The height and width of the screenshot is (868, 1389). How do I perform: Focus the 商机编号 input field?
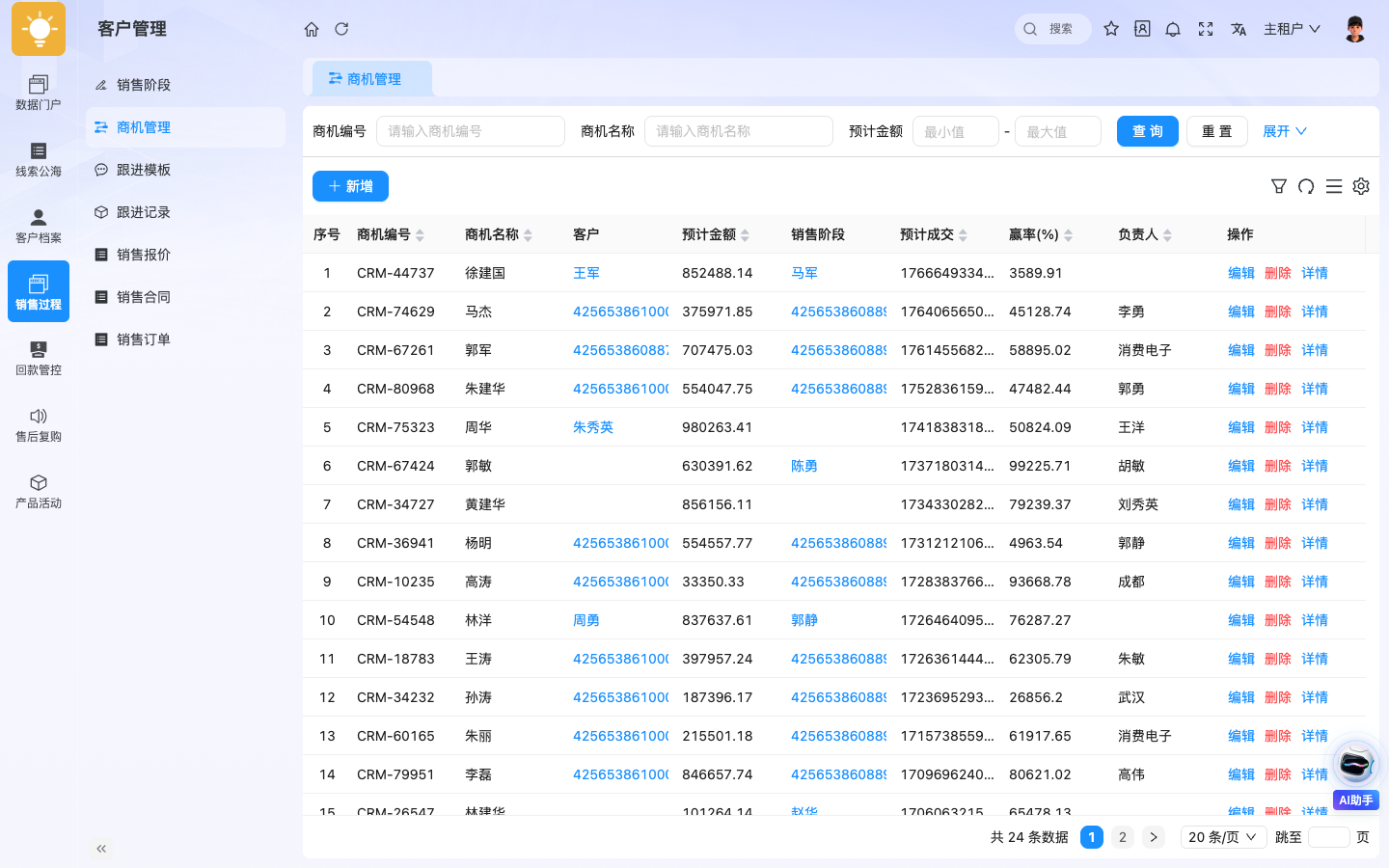(x=471, y=131)
